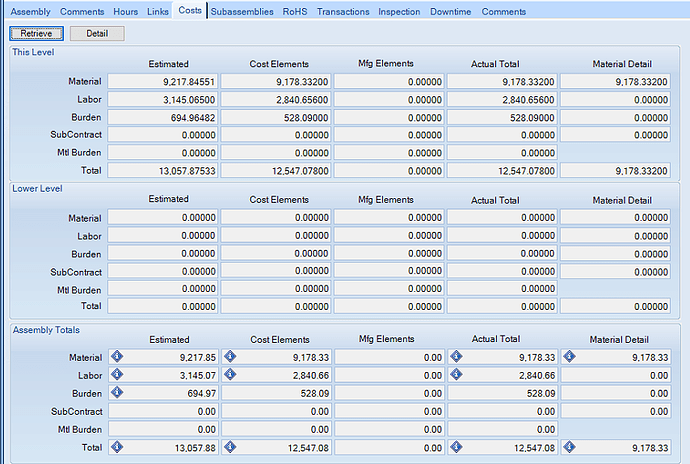Open the Links tab

tap(158, 12)
